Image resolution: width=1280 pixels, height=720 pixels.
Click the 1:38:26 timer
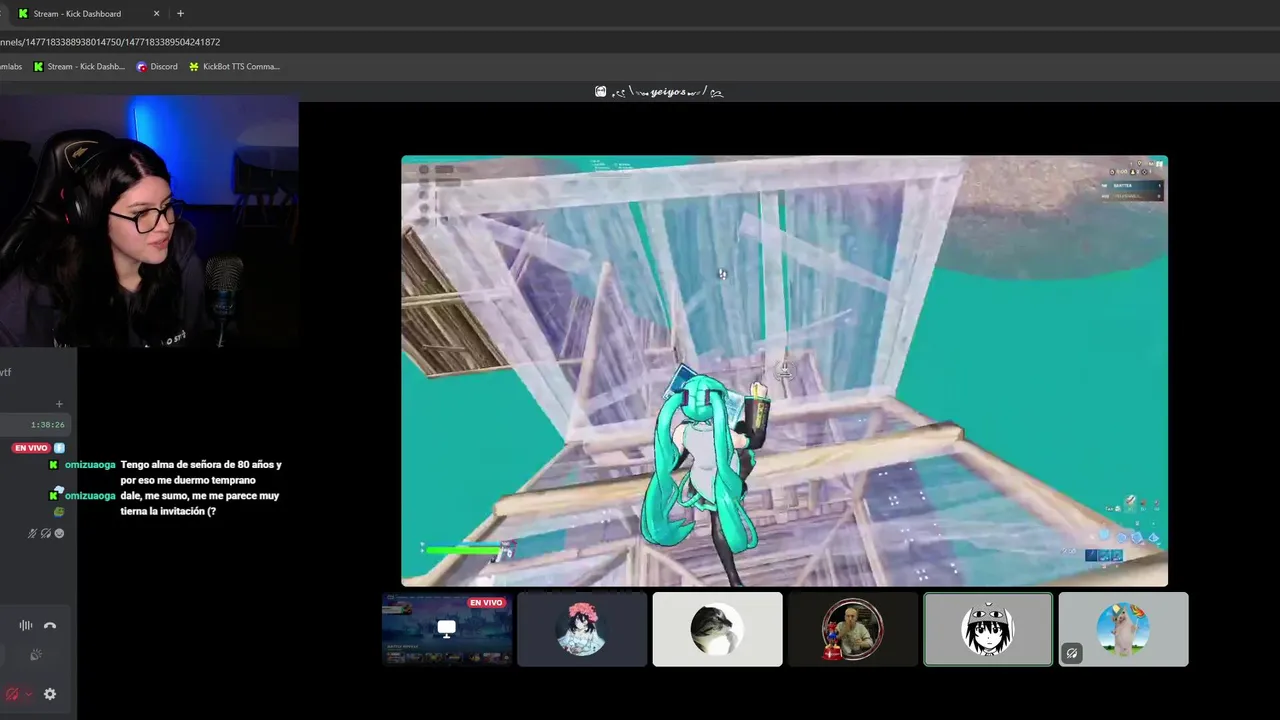pyautogui.click(x=47, y=425)
